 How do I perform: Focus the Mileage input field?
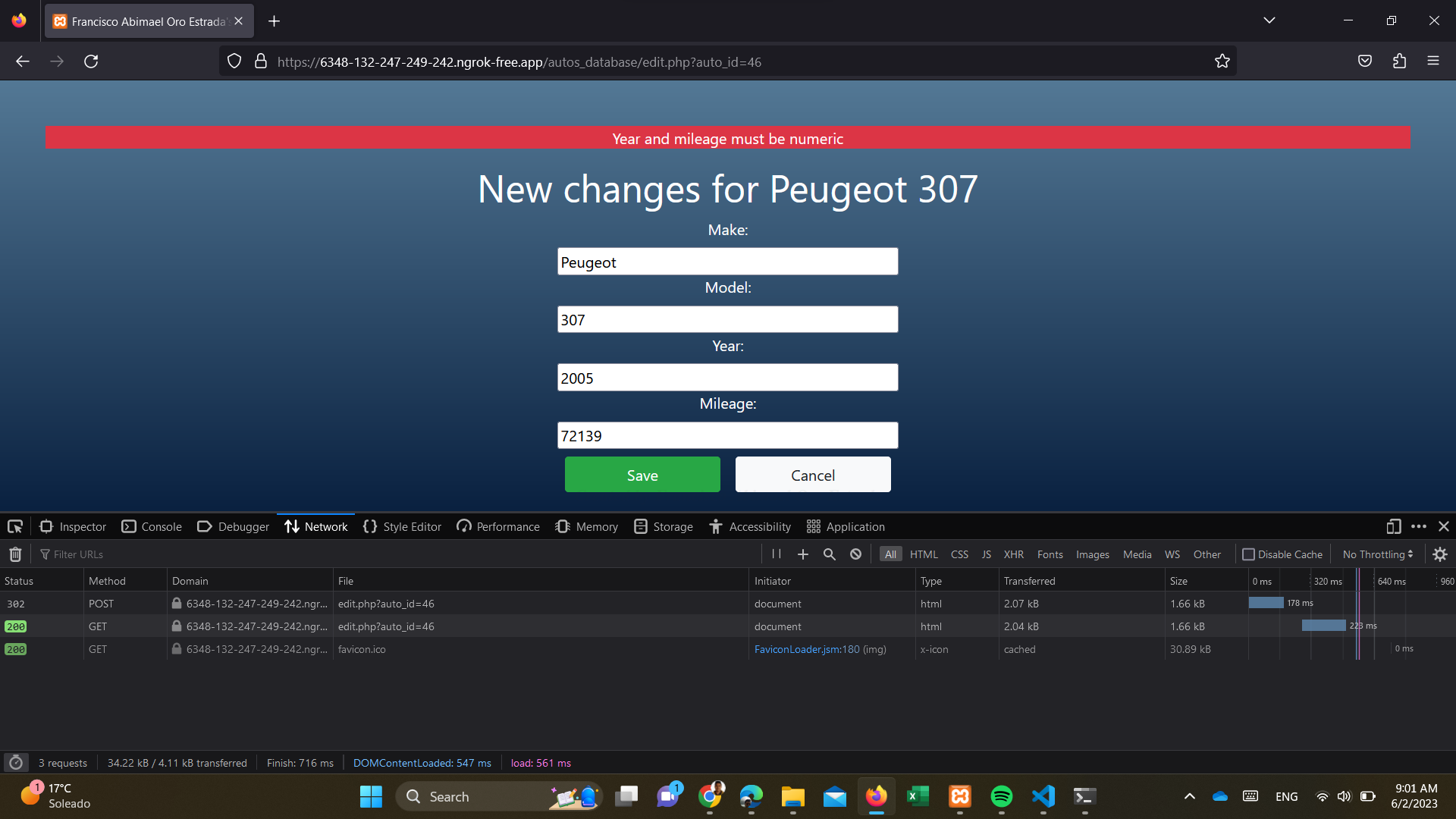click(x=728, y=435)
